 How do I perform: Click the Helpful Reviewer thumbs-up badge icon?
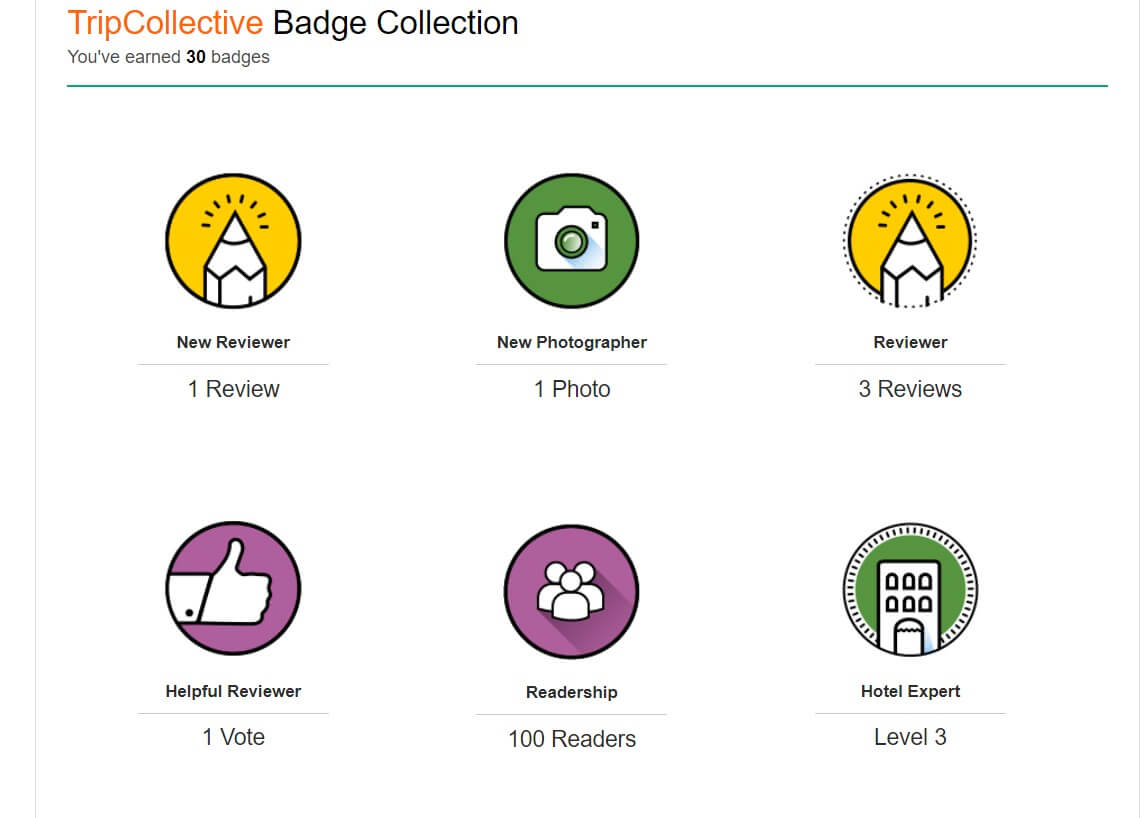[x=233, y=589]
